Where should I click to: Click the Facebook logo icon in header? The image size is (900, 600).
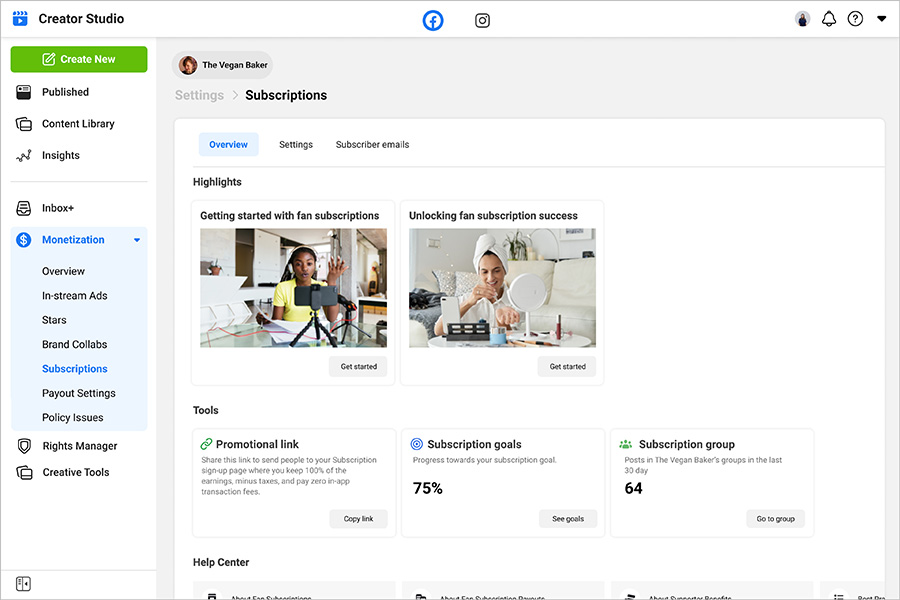tap(432, 20)
